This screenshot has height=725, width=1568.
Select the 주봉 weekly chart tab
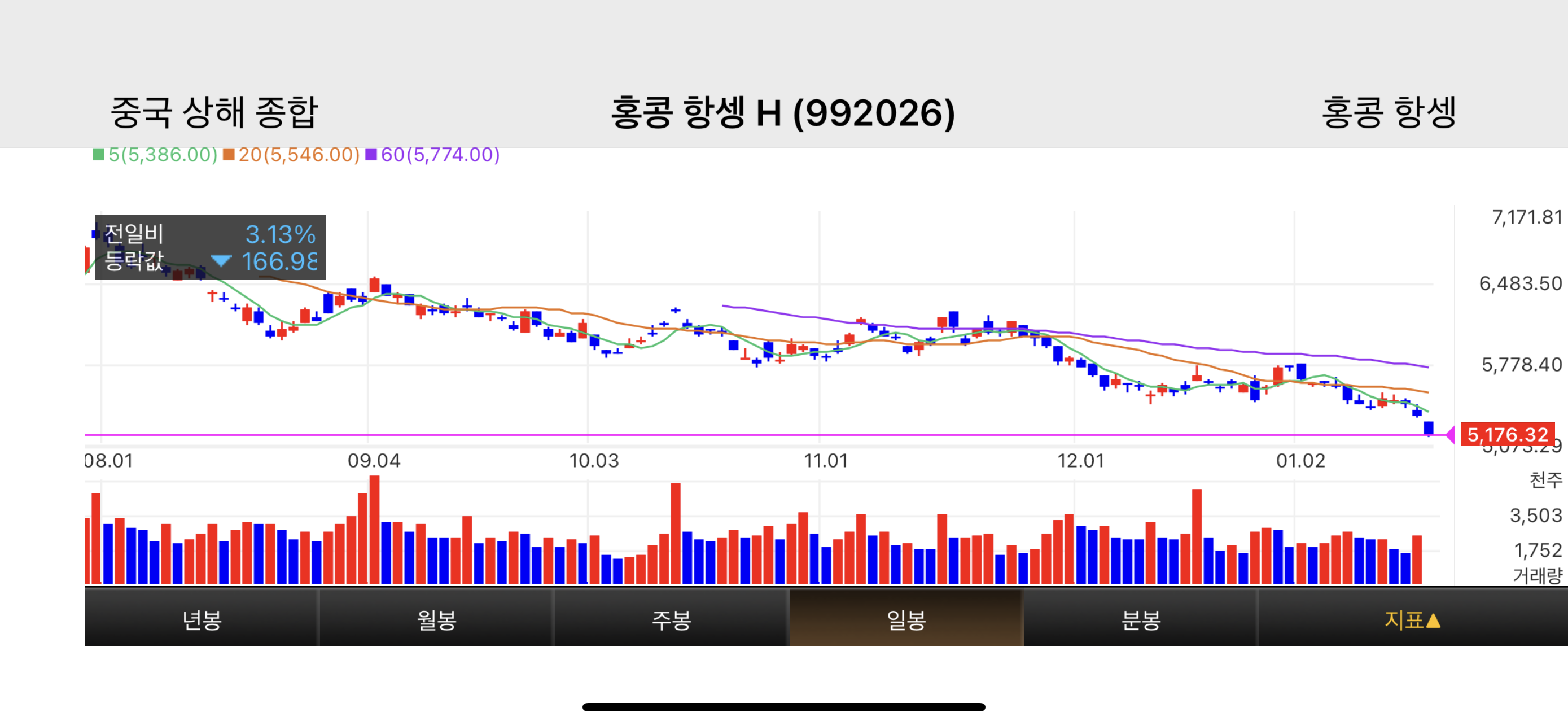tap(671, 619)
